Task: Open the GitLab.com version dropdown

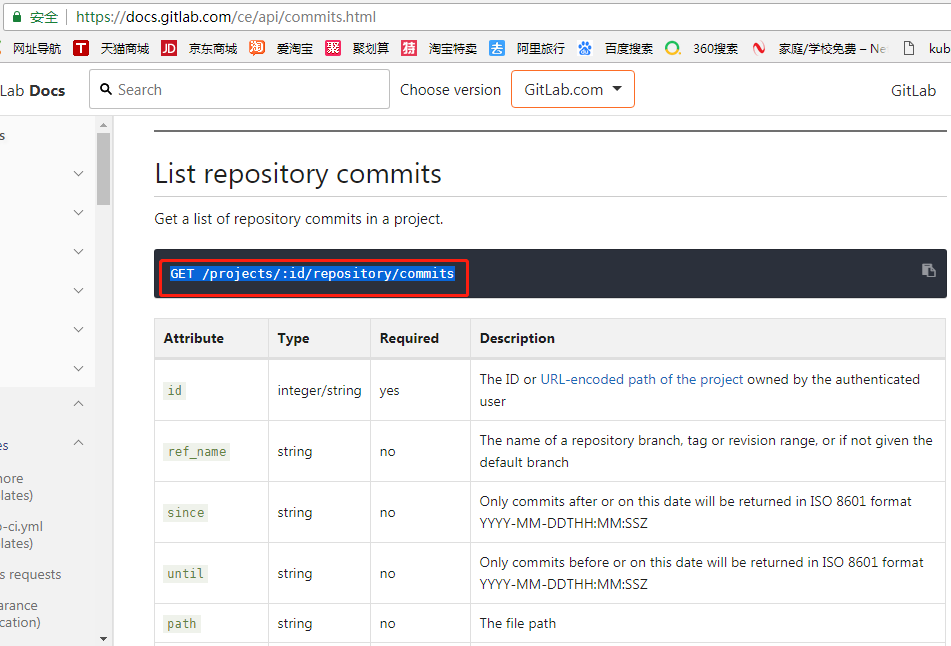Action: click(x=572, y=89)
